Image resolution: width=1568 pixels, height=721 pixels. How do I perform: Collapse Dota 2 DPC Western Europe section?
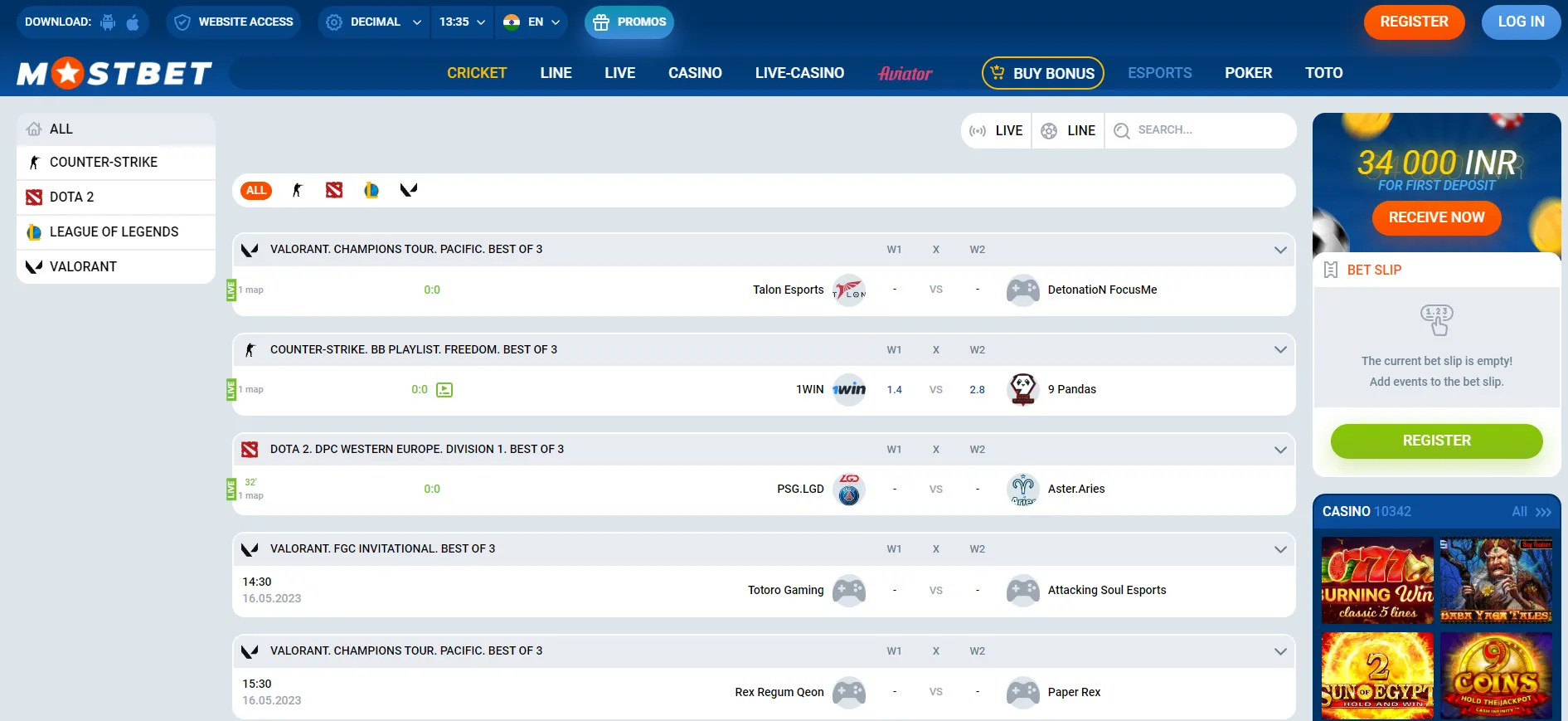(1280, 450)
